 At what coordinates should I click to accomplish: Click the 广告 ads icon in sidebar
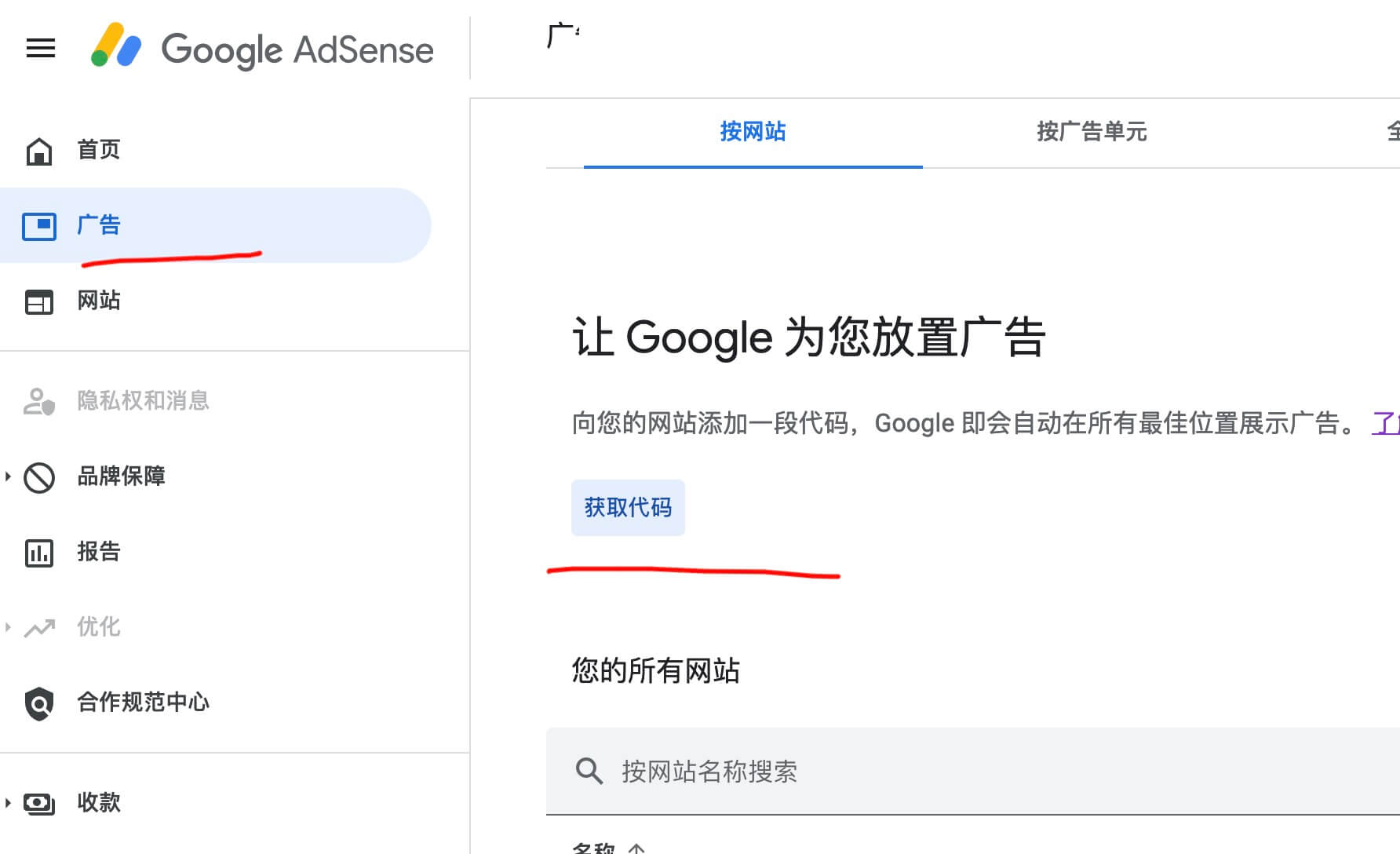(x=39, y=226)
